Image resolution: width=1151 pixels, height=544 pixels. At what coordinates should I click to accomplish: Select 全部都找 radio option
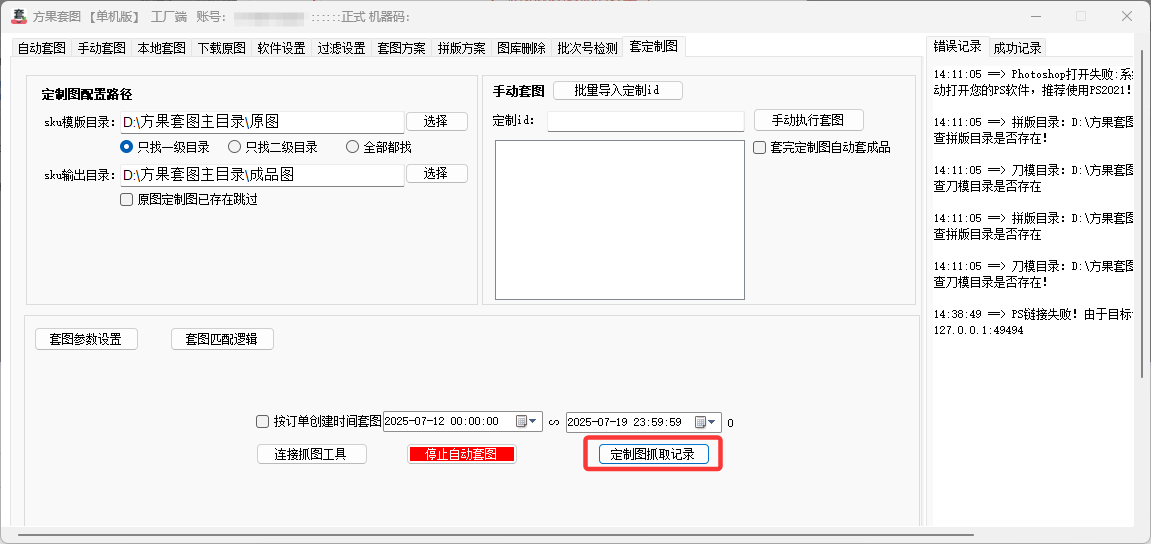379,147
